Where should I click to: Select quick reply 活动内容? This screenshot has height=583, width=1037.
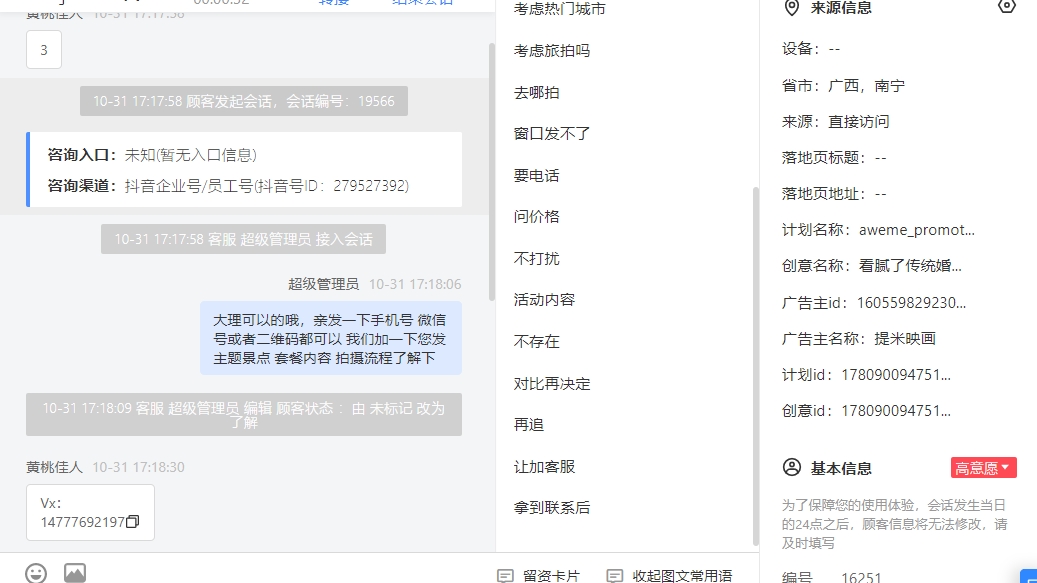[x=544, y=300]
